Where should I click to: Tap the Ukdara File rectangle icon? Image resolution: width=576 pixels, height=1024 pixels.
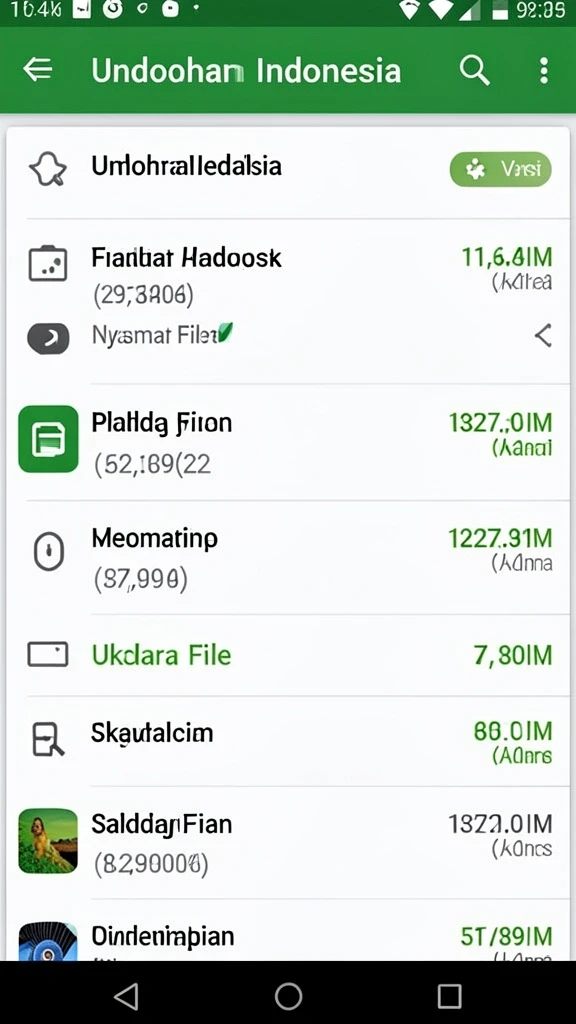tap(48, 654)
